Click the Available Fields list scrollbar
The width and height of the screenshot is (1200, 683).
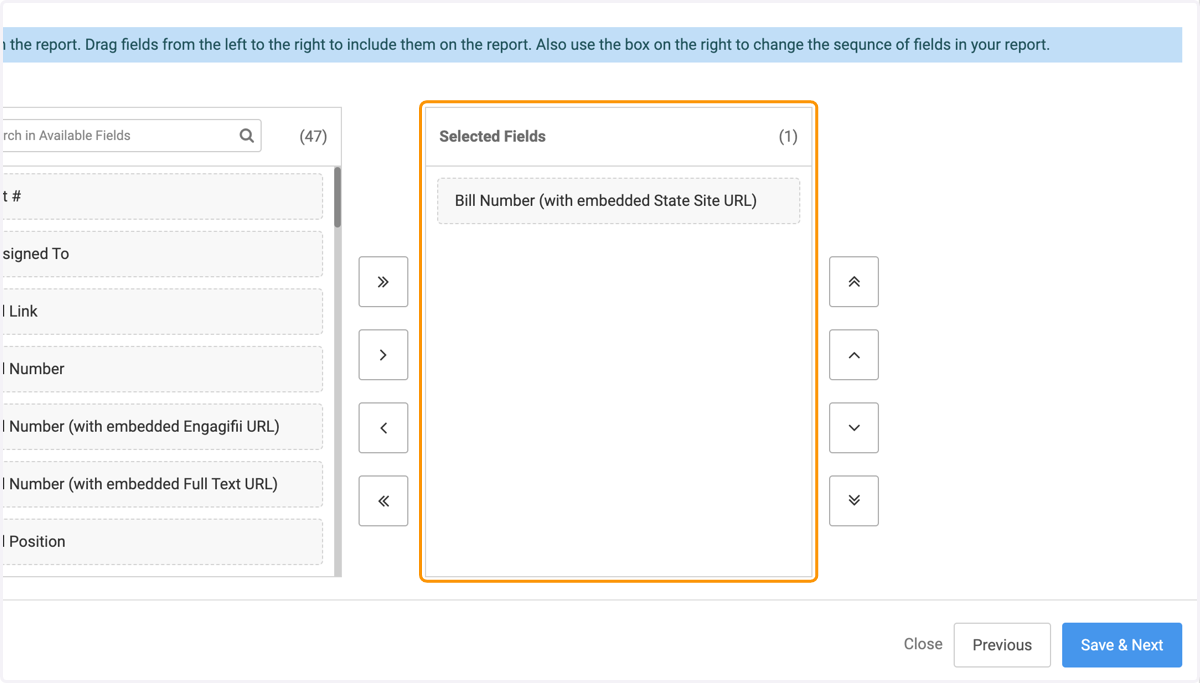coord(337,197)
